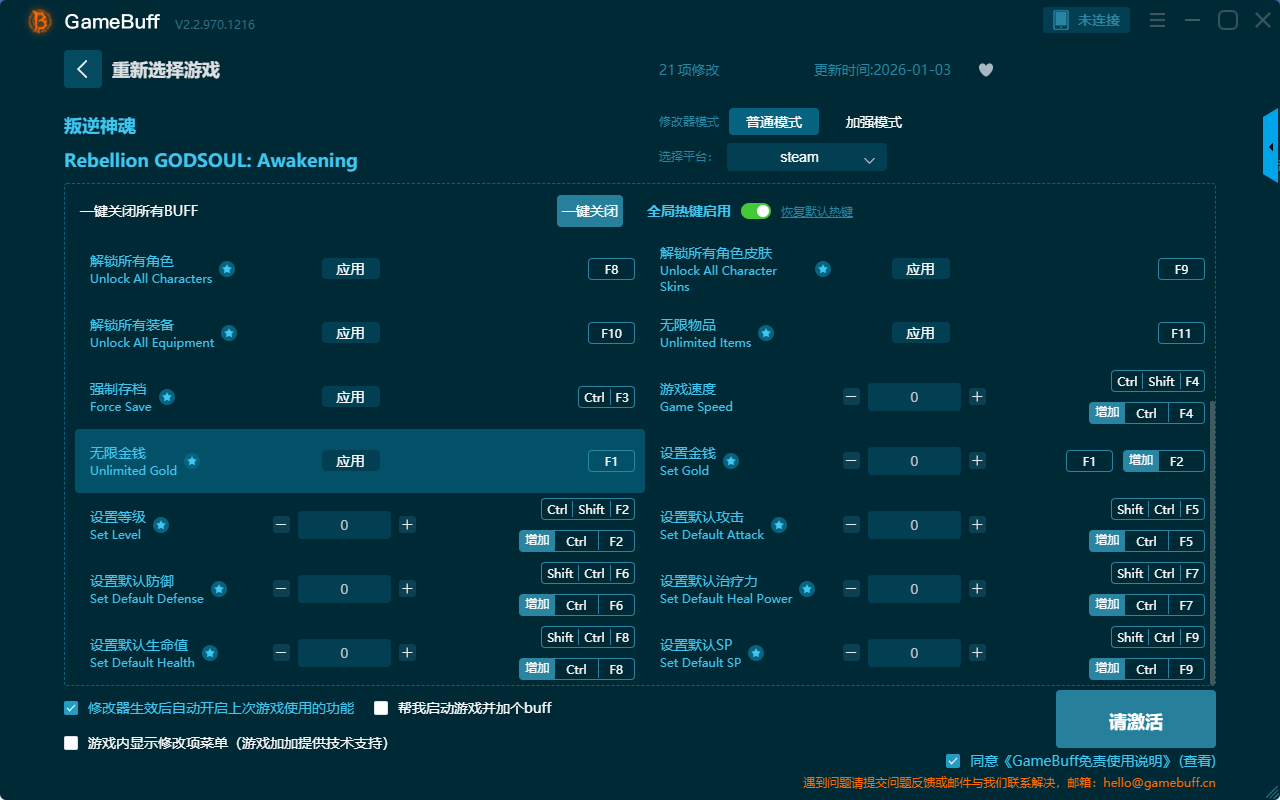This screenshot has height=800, width=1280.
Task: Open the steam platform dropdown
Action: click(x=807, y=157)
